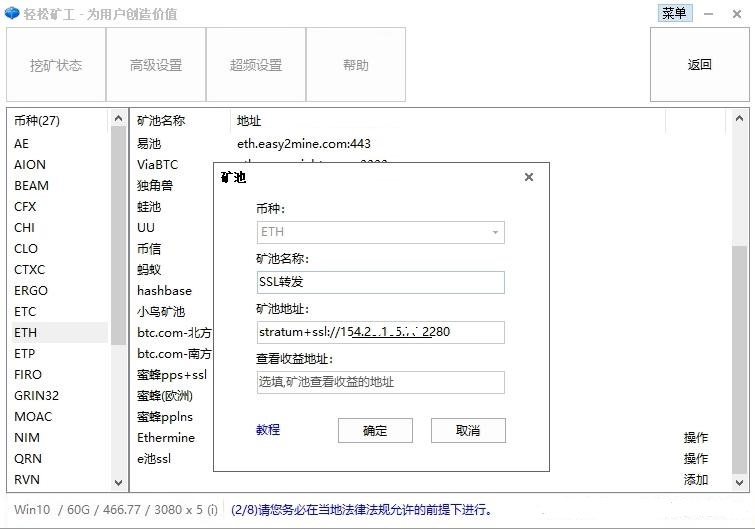Viewport: 755px width, 529px height.
Task: Select highlighted ETH coin
Action: click(59, 333)
